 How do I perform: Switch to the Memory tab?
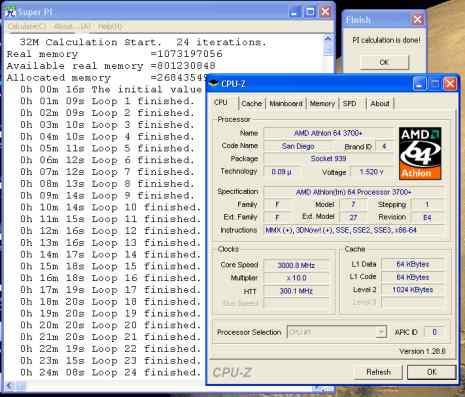click(322, 104)
